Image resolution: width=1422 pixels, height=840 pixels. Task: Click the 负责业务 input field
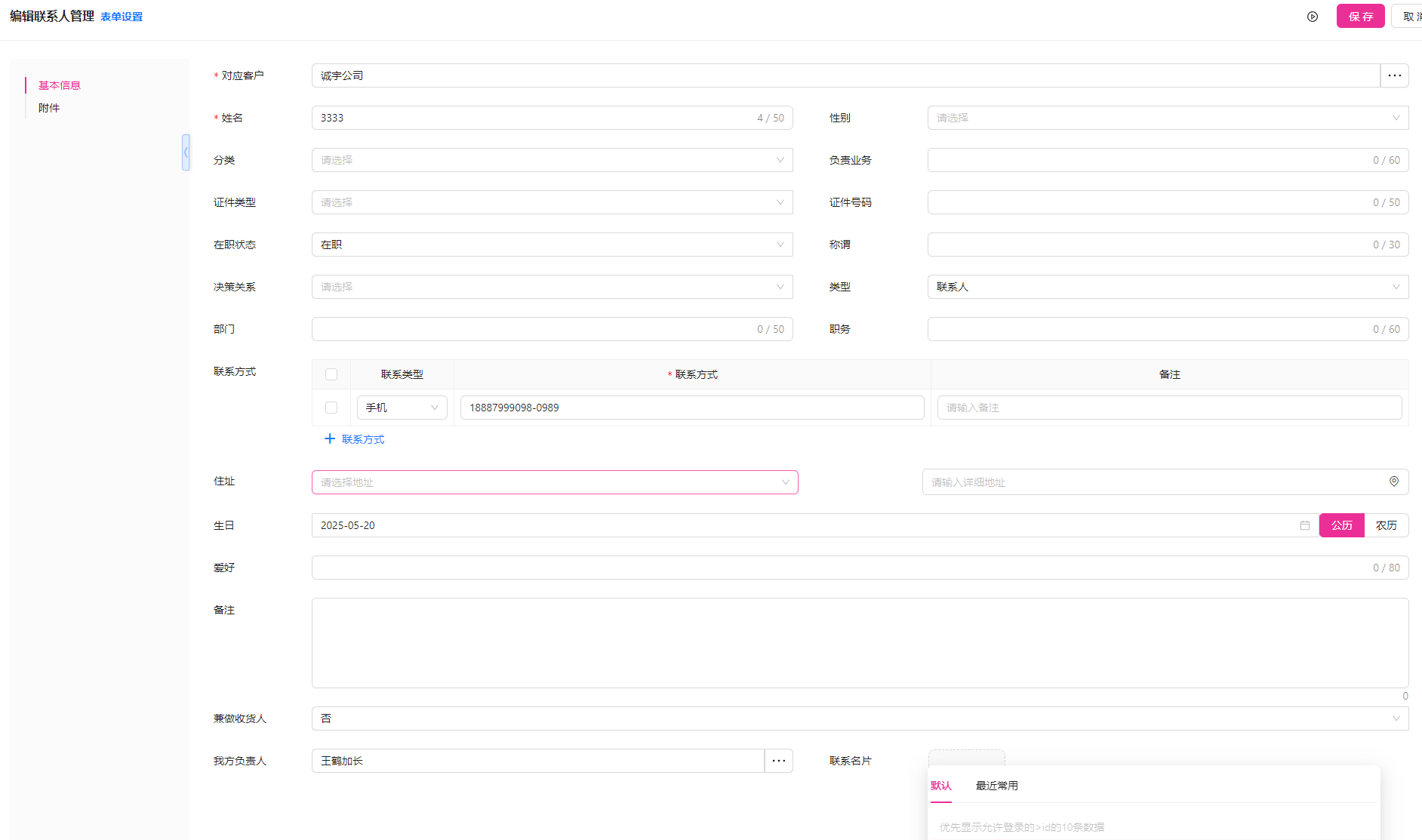pos(1168,160)
